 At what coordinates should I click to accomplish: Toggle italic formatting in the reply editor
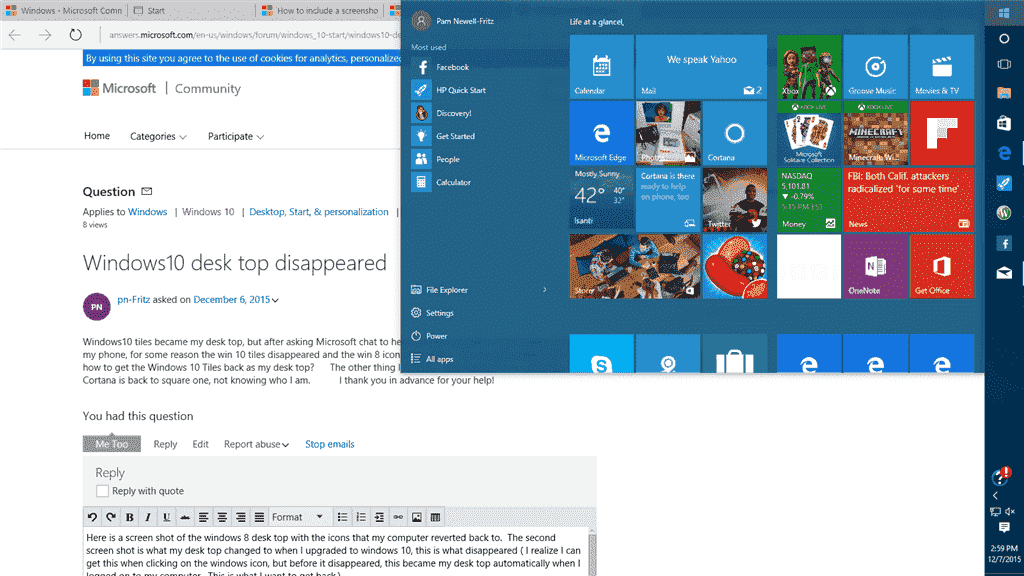pyautogui.click(x=147, y=516)
